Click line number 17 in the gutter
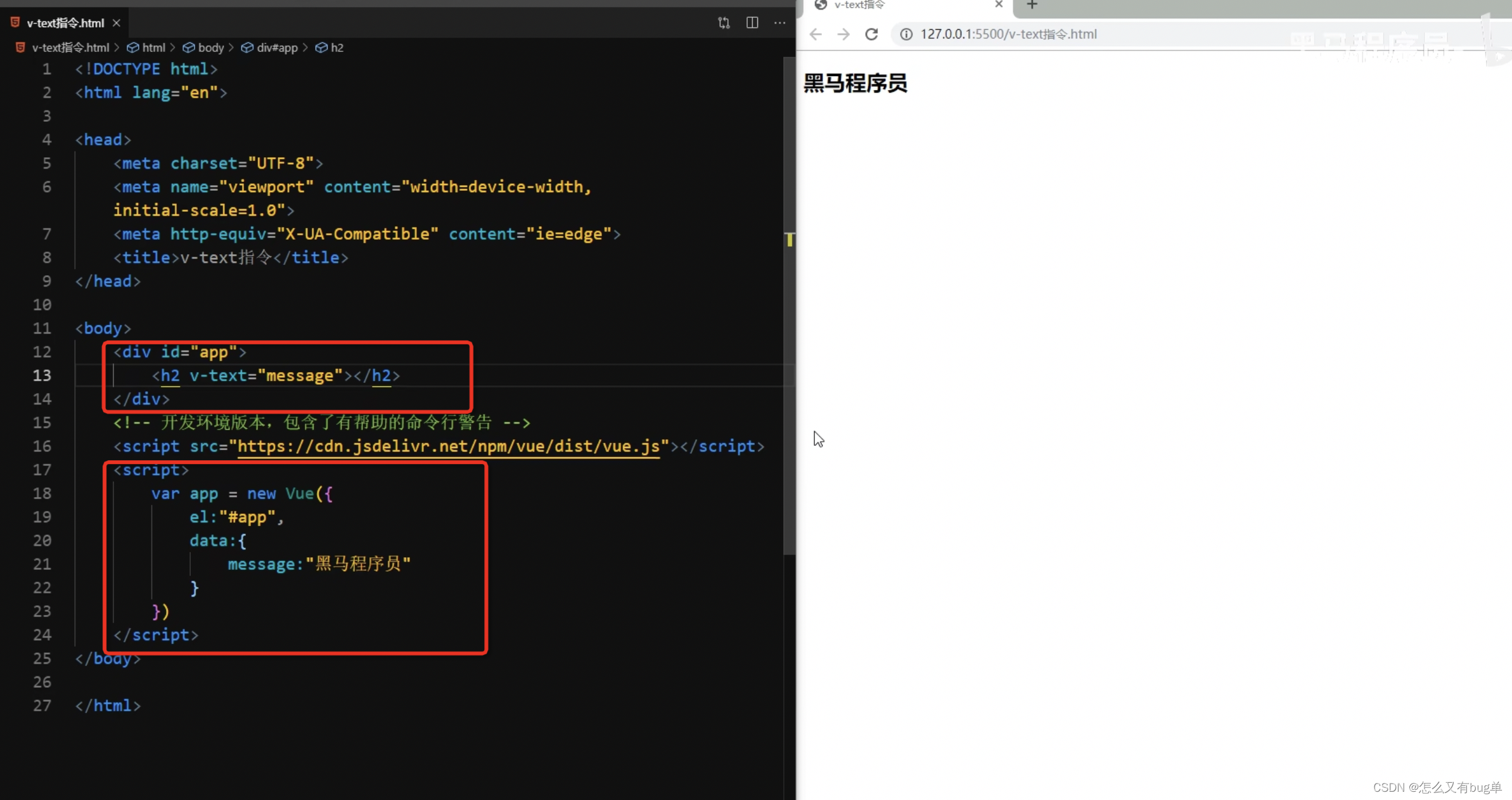Image resolution: width=1512 pixels, height=800 pixels. pyautogui.click(x=42, y=470)
